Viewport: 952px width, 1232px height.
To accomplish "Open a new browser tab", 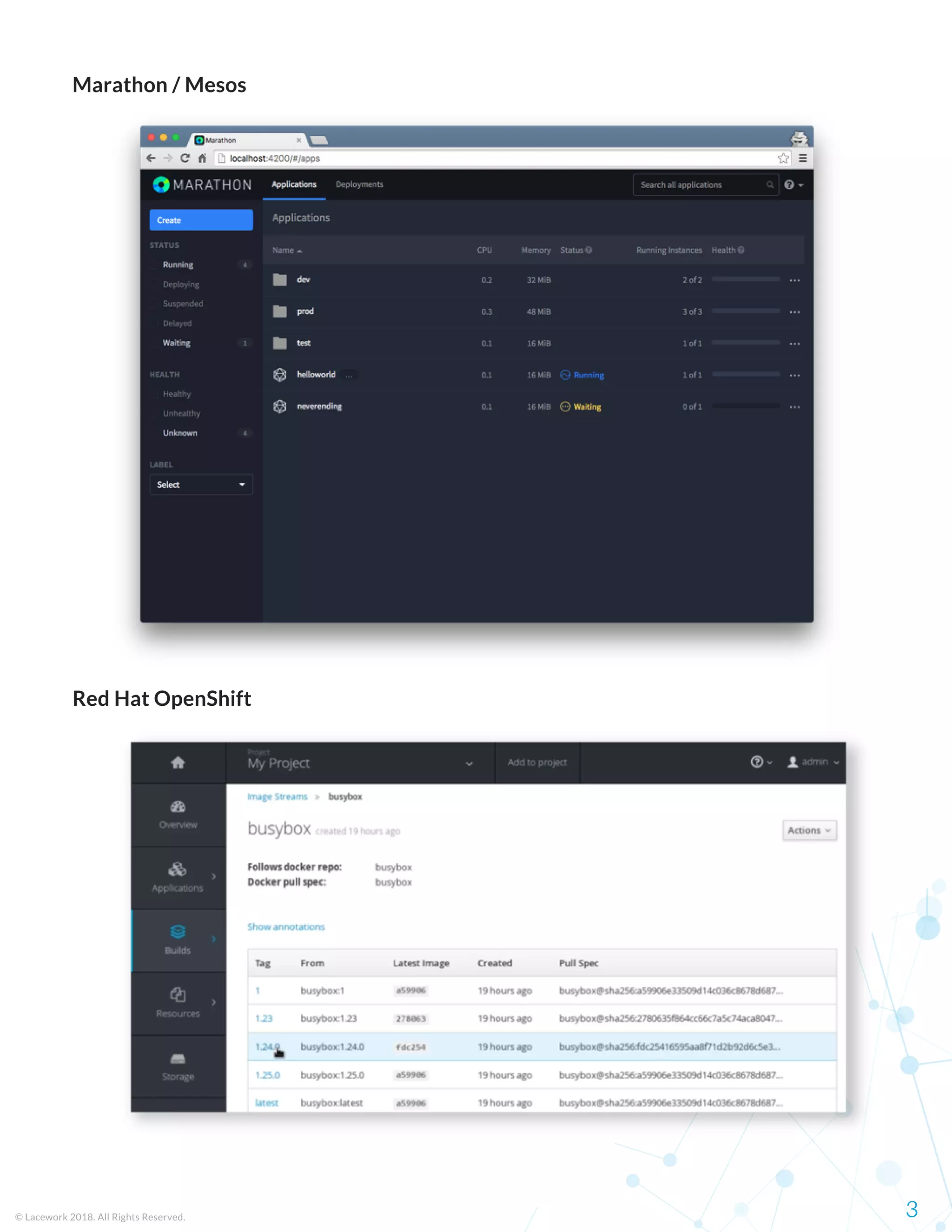I will click(x=319, y=140).
